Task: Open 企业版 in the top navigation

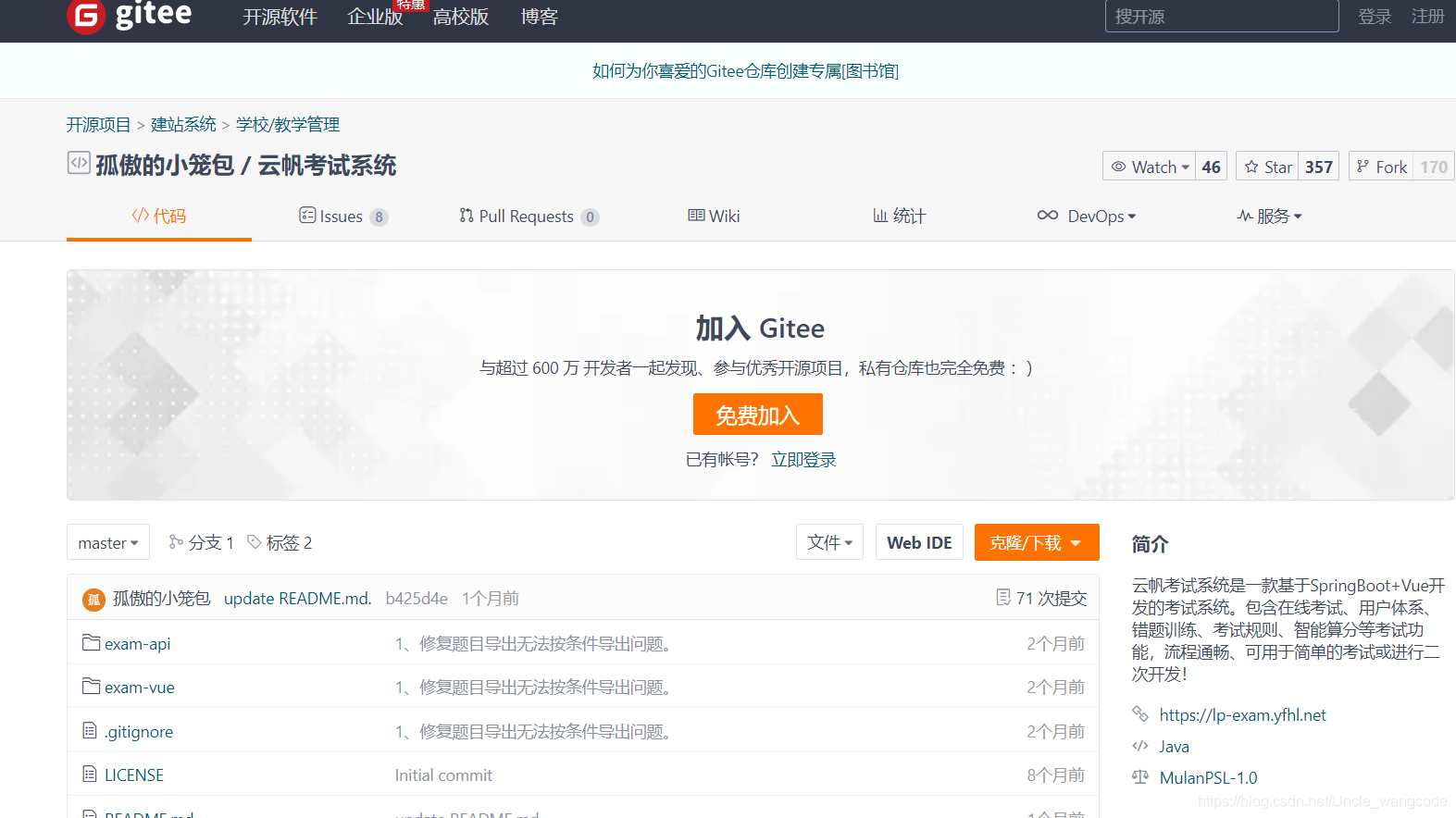Action: (375, 17)
